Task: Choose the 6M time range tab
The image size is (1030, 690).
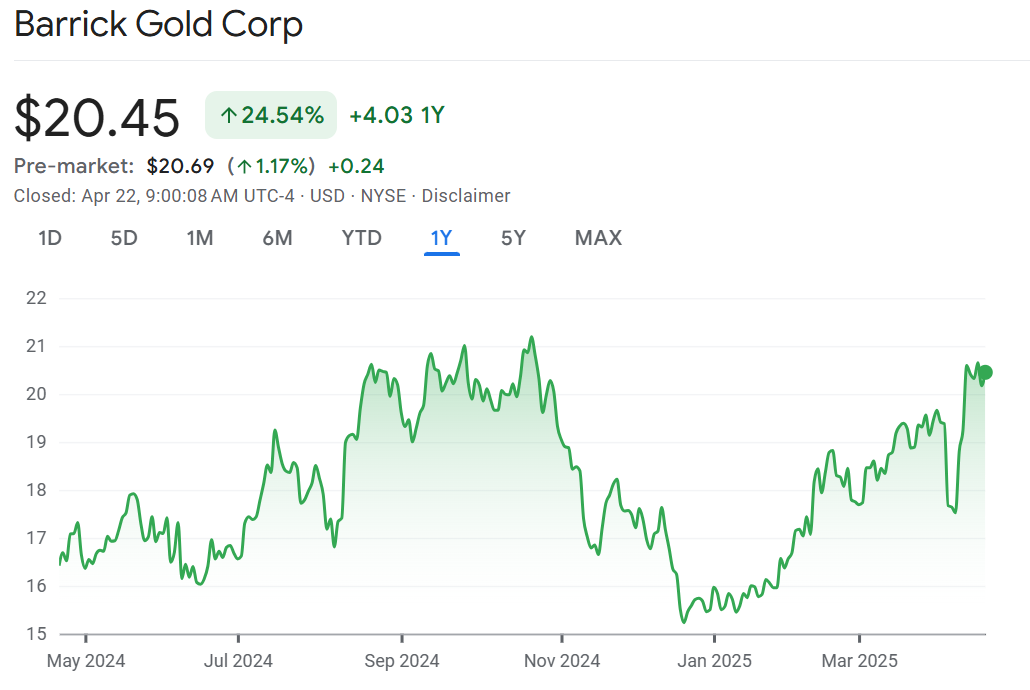Action: (277, 238)
